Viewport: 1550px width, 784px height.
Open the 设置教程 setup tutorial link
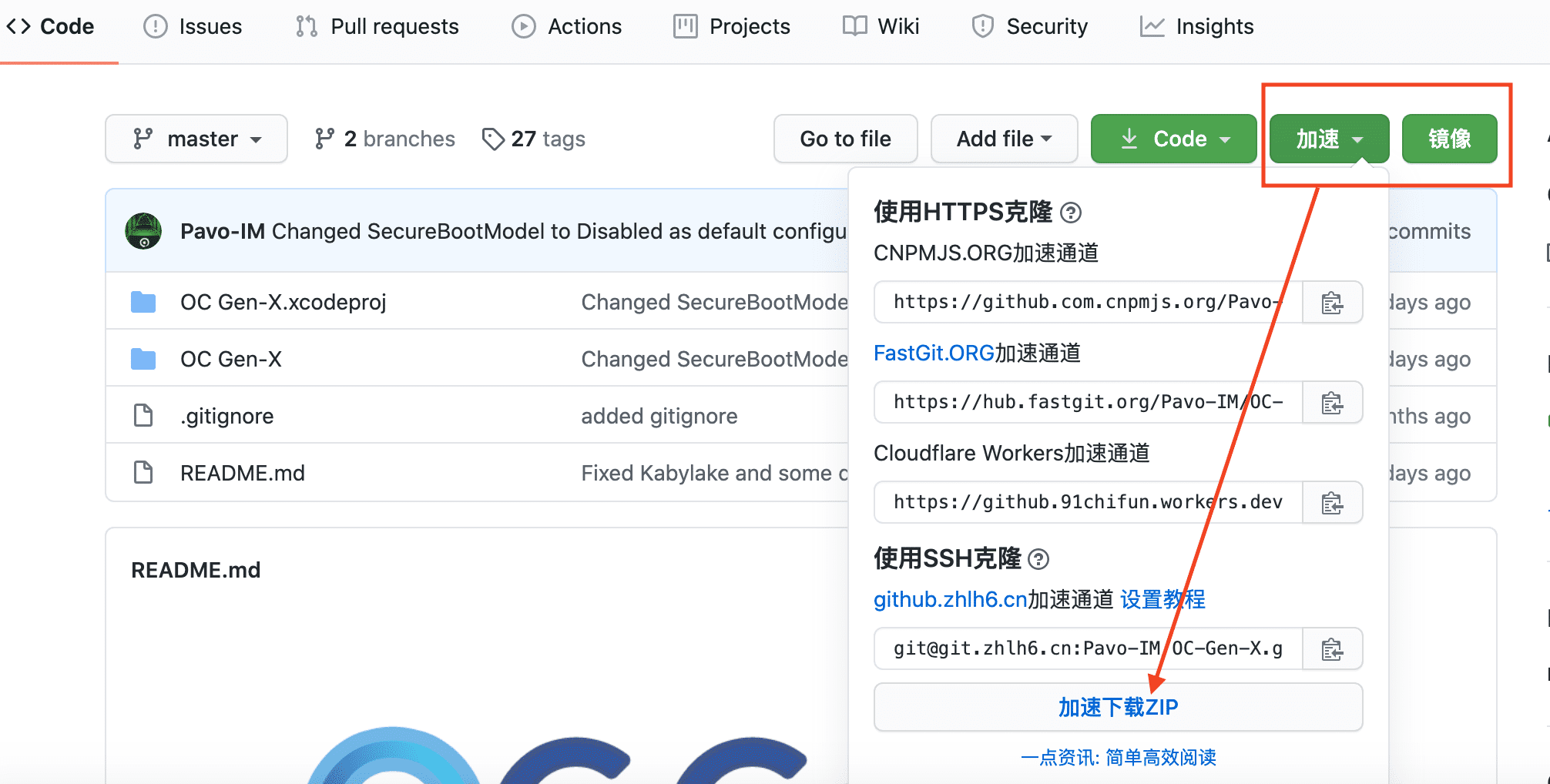click(x=1162, y=599)
